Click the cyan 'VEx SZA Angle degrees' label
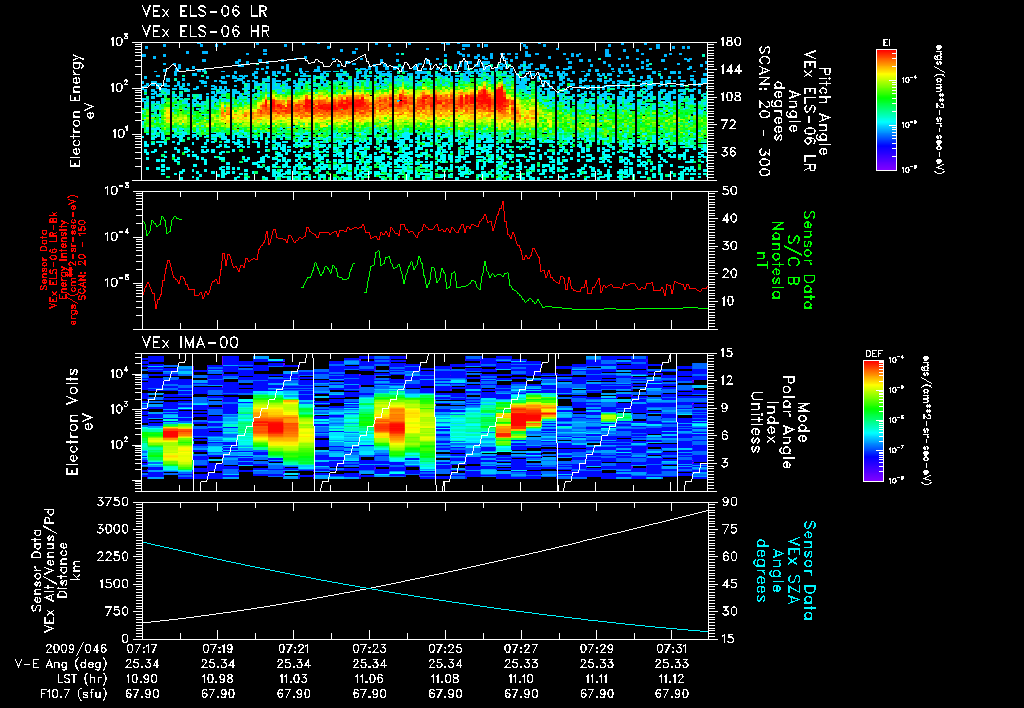Image resolution: width=1024 pixels, height=708 pixels. 776,570
